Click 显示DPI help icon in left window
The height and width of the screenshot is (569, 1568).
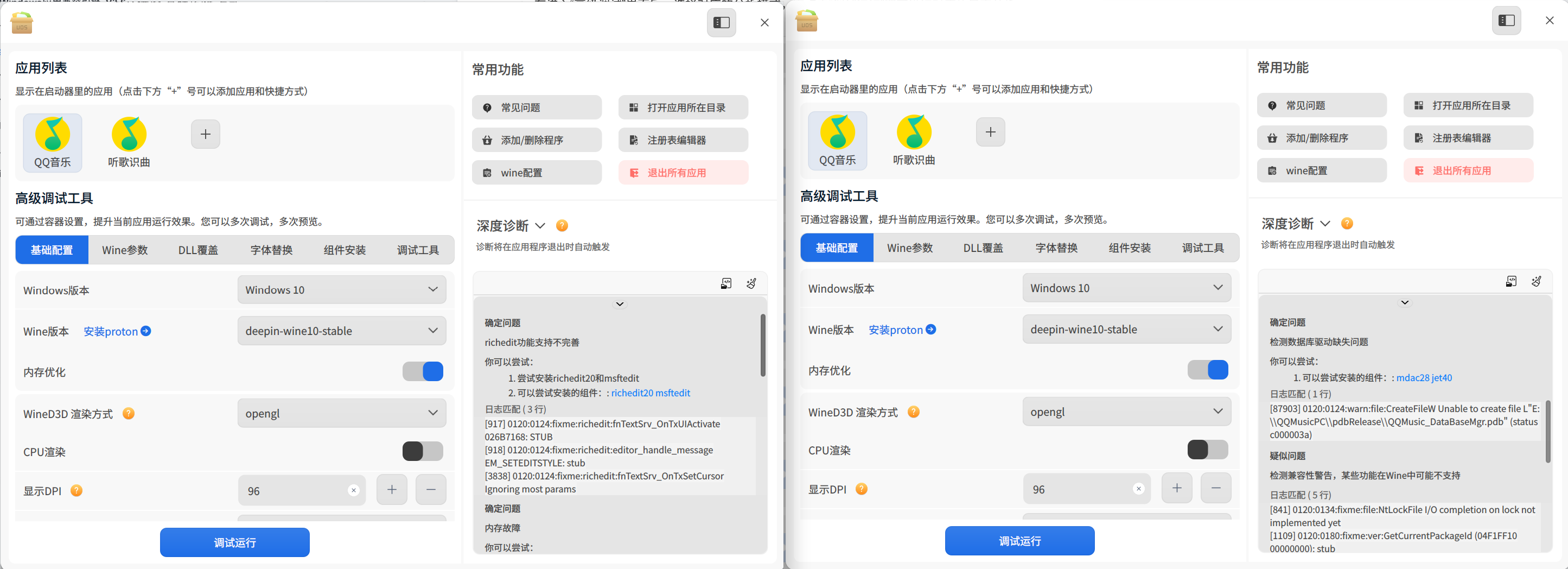pyautogui.click(x=77, y=490)
